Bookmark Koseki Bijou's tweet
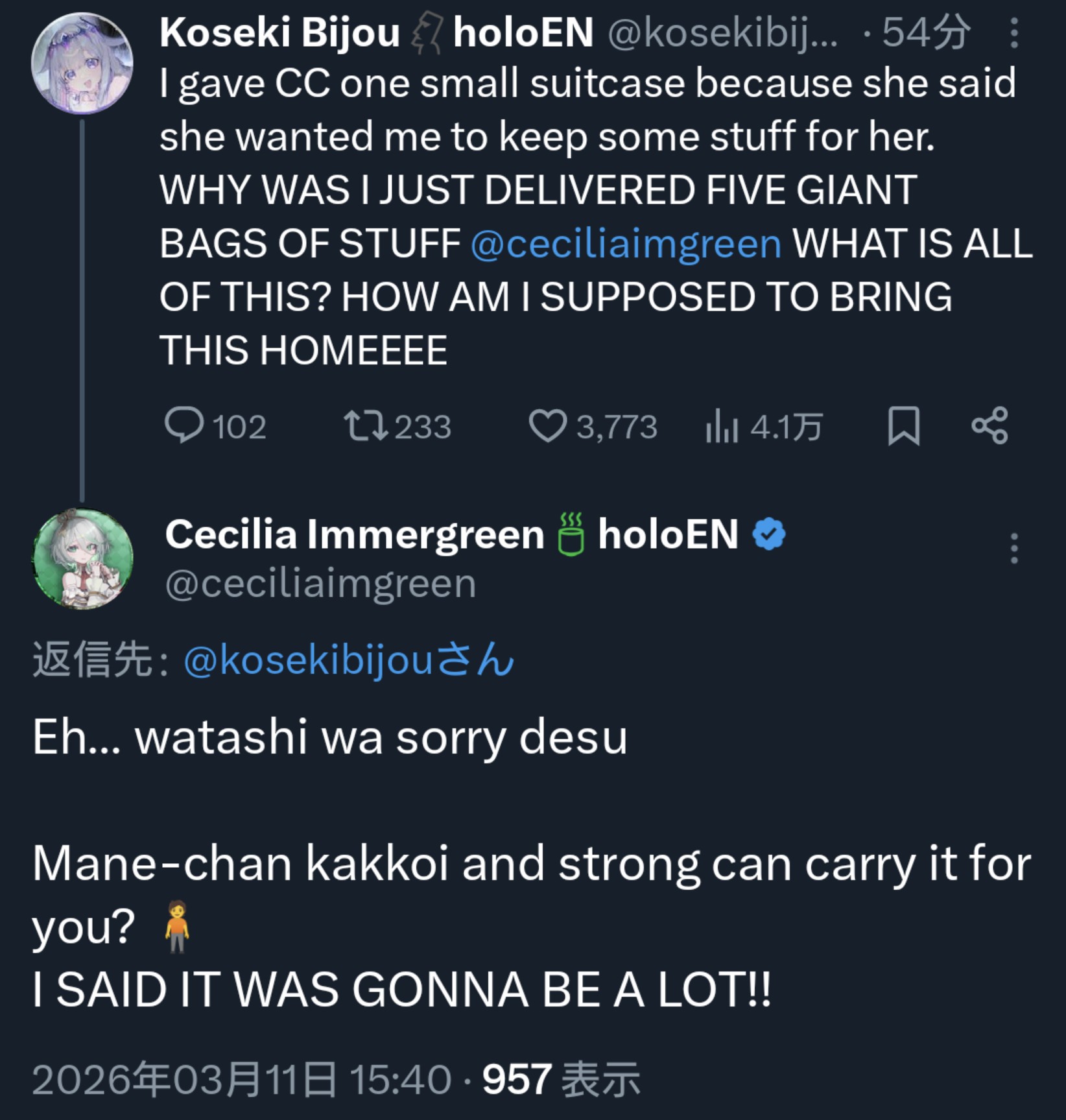Screen dimensions: 1066x1120 [903, 426]
